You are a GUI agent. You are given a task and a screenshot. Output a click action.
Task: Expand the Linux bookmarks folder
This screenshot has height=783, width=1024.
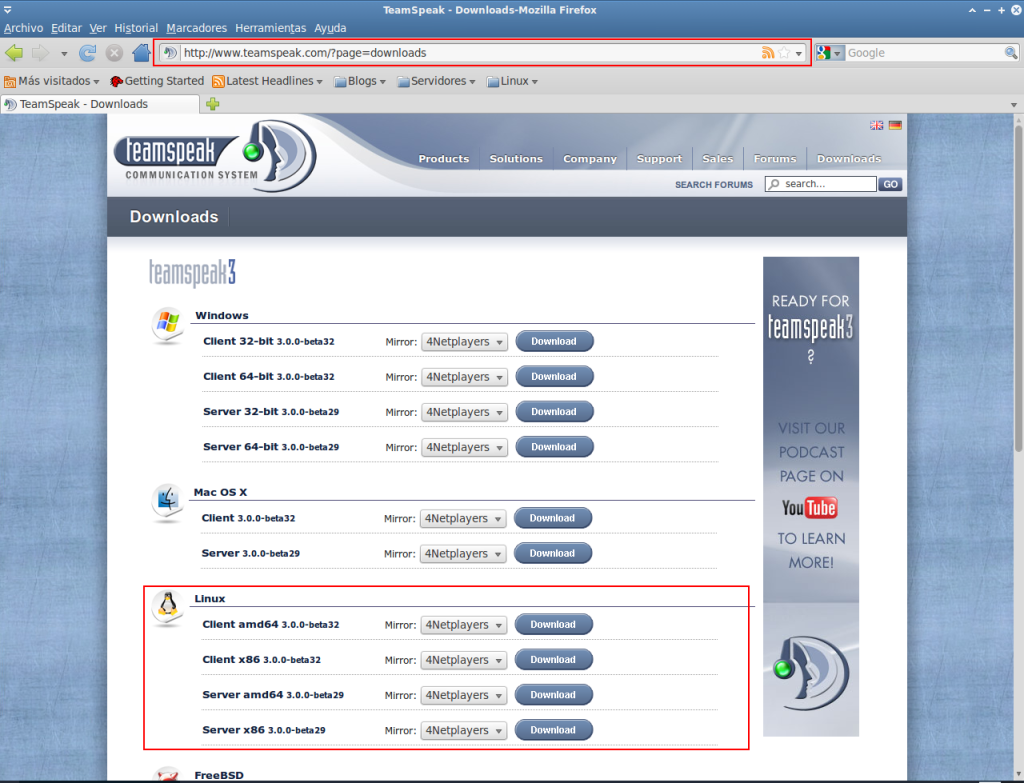(x=512, y=81)
